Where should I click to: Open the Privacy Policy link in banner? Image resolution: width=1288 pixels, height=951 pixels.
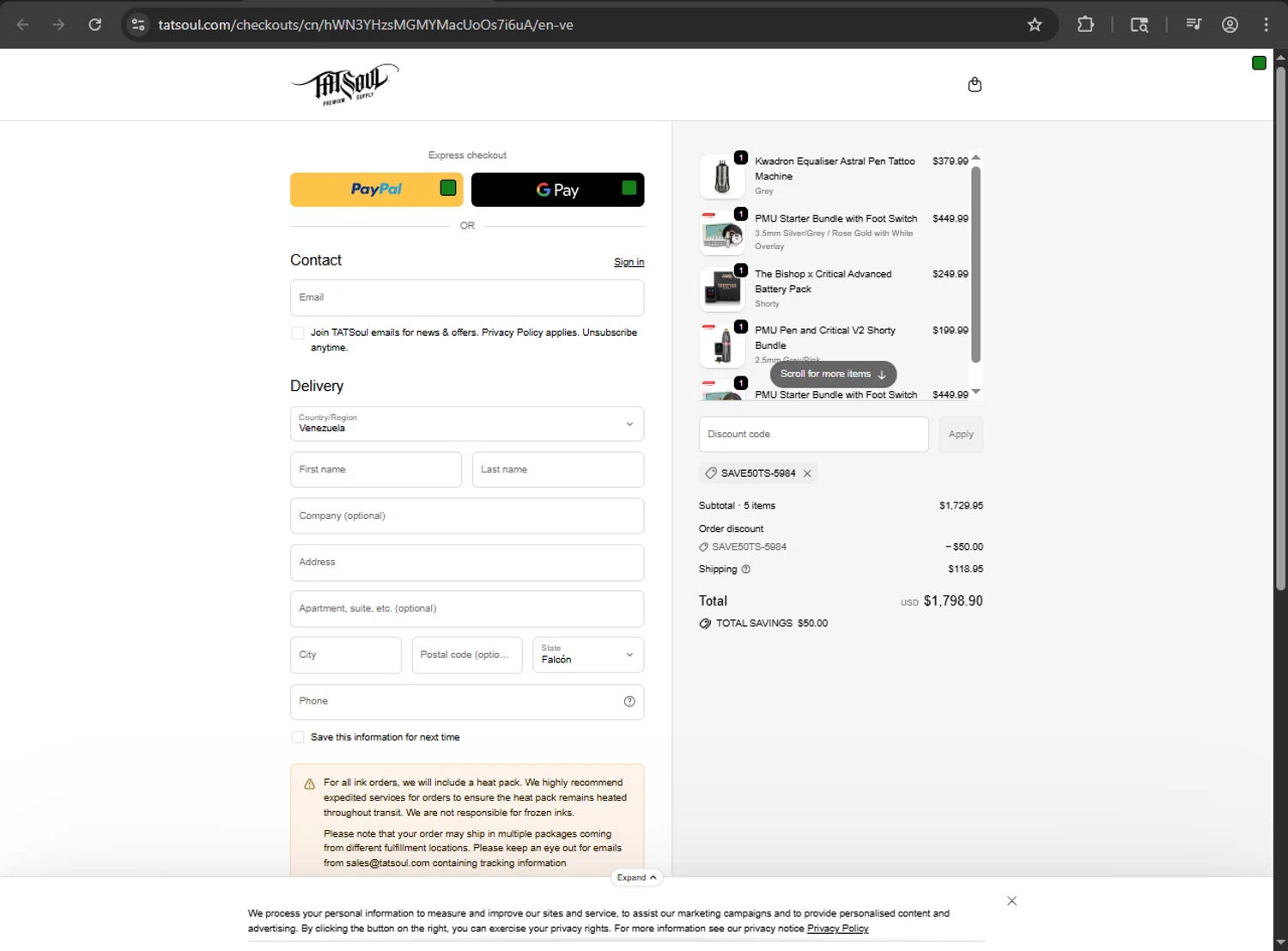point(837,929)
